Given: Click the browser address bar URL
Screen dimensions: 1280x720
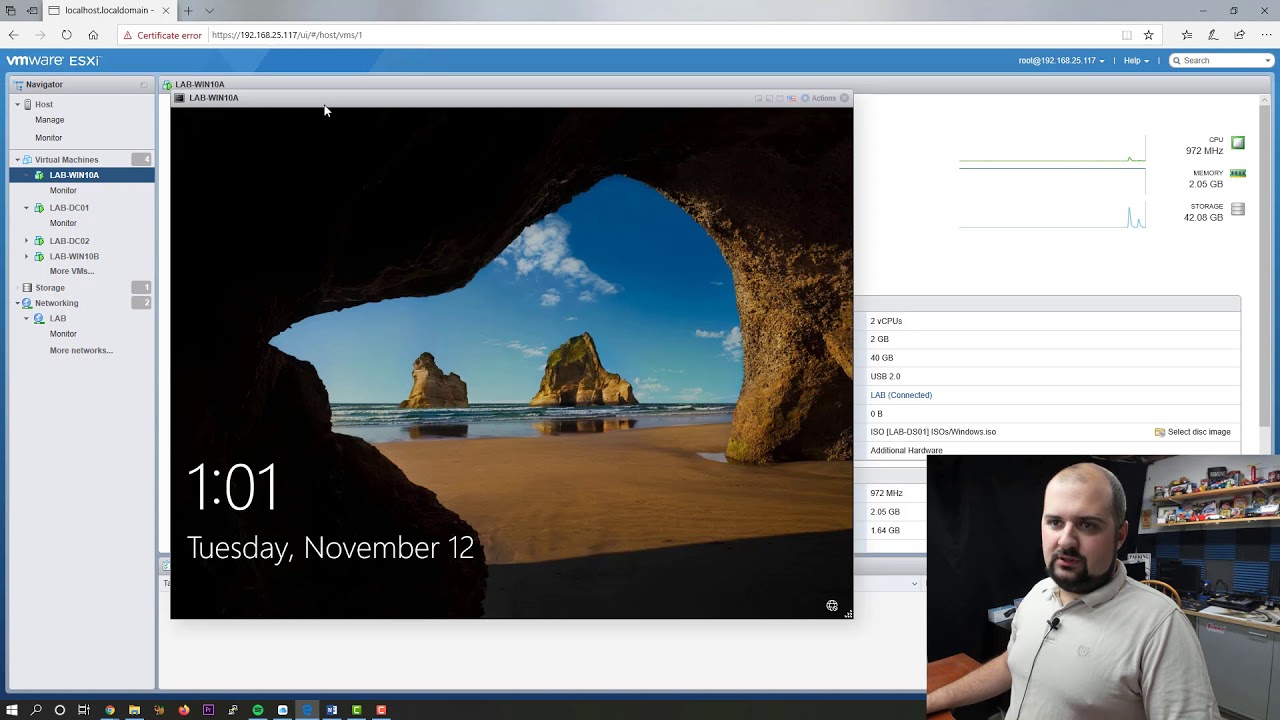Looking at the screenshot, I should pyautogui.click(x=287, y=35).
